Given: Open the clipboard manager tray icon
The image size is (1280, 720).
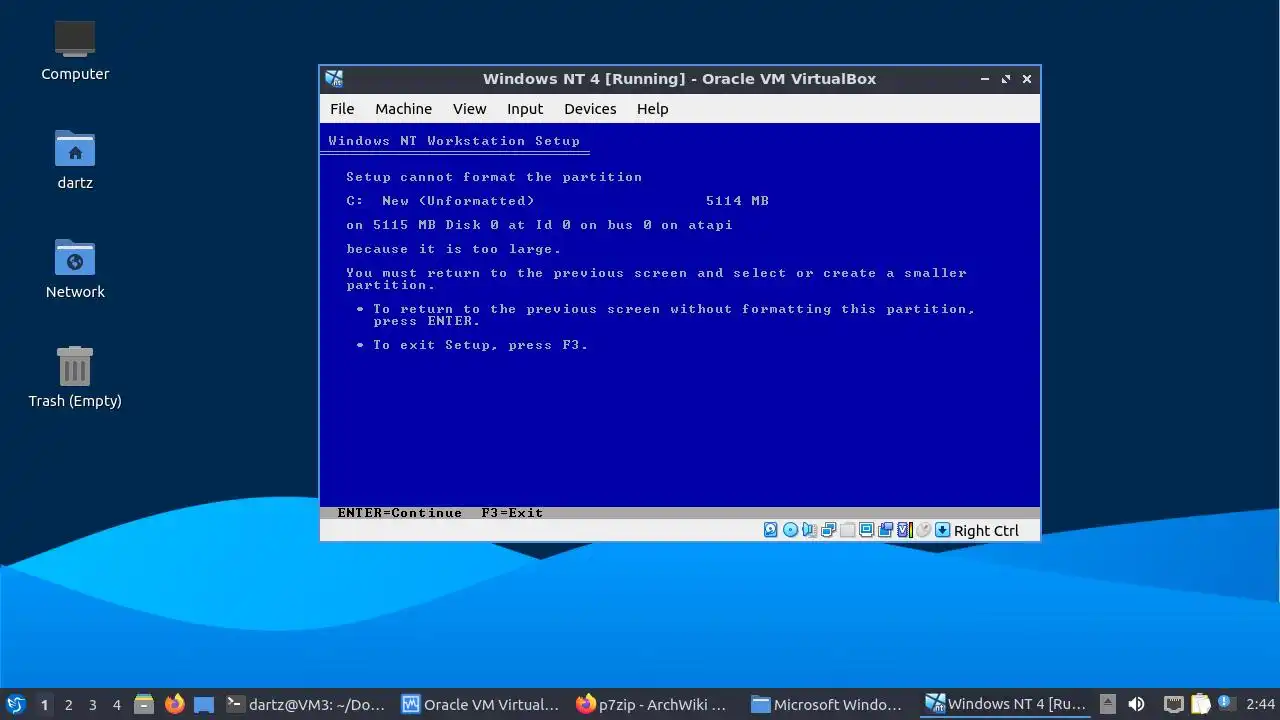Looking at the screenshot, I should 1199,704.
